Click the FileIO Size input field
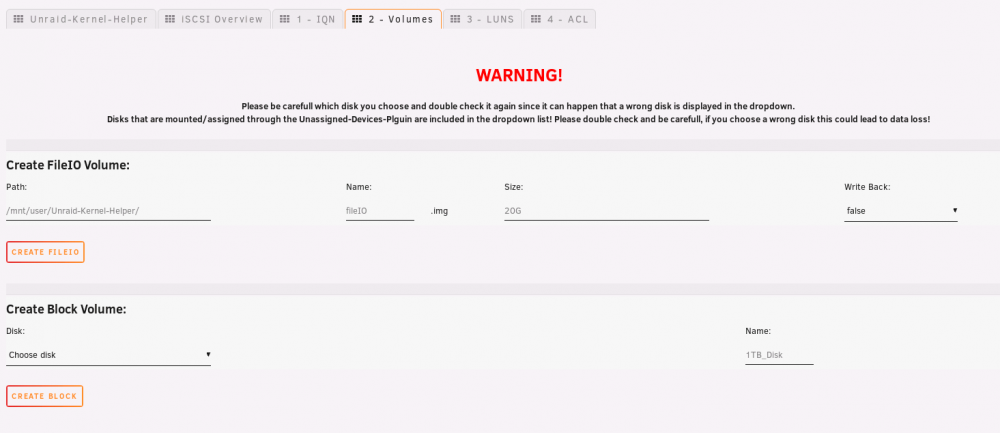 coord(607,210)
